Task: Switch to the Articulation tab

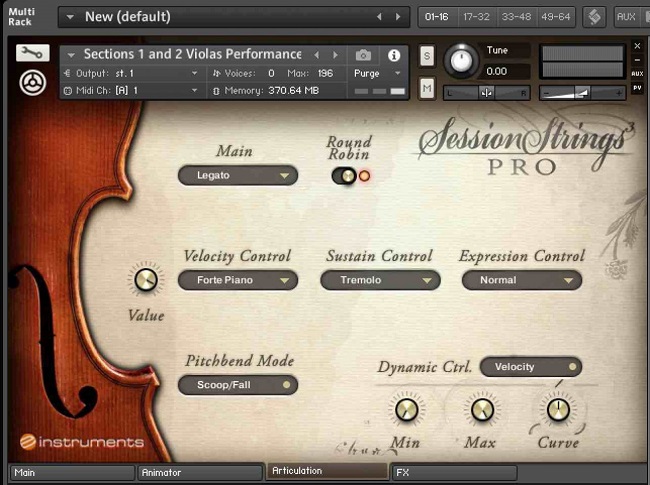Action: pyautogui.click(x=327, y=471)
